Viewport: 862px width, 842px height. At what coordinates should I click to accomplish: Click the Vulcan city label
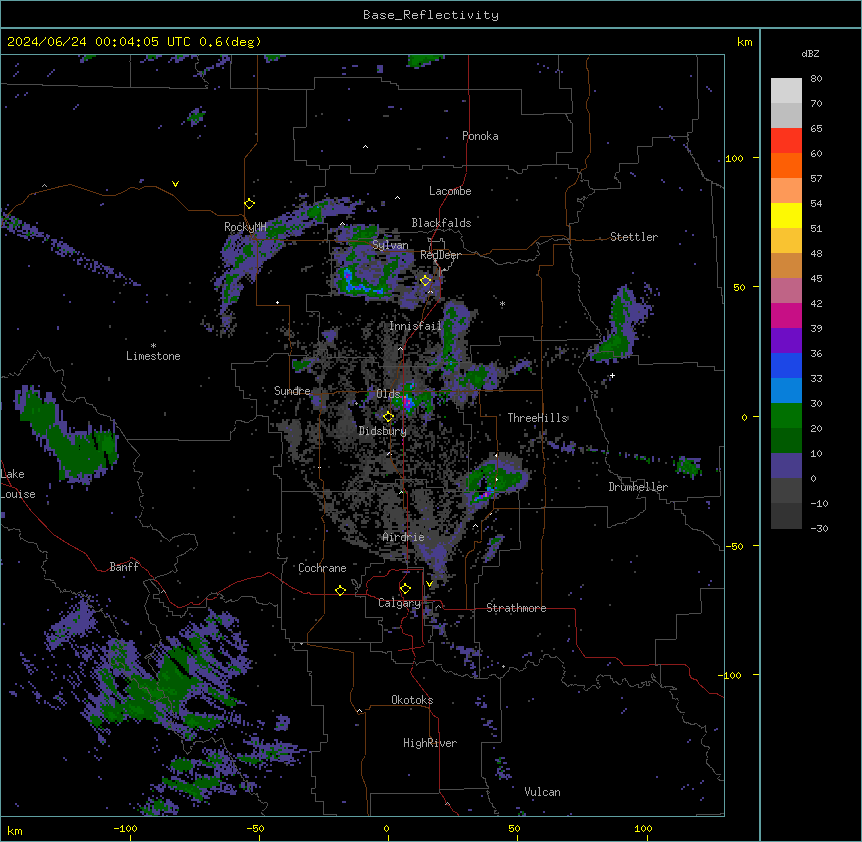tap(542, 792)
